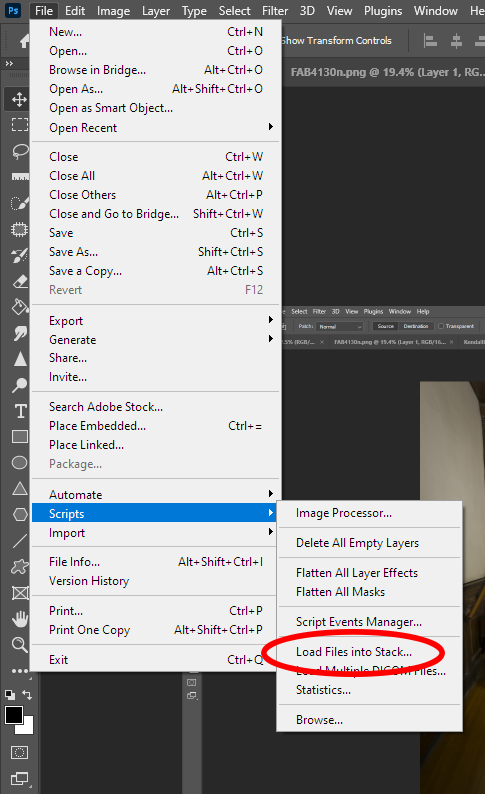Select the Triangle shape tool

coord(19,489)
